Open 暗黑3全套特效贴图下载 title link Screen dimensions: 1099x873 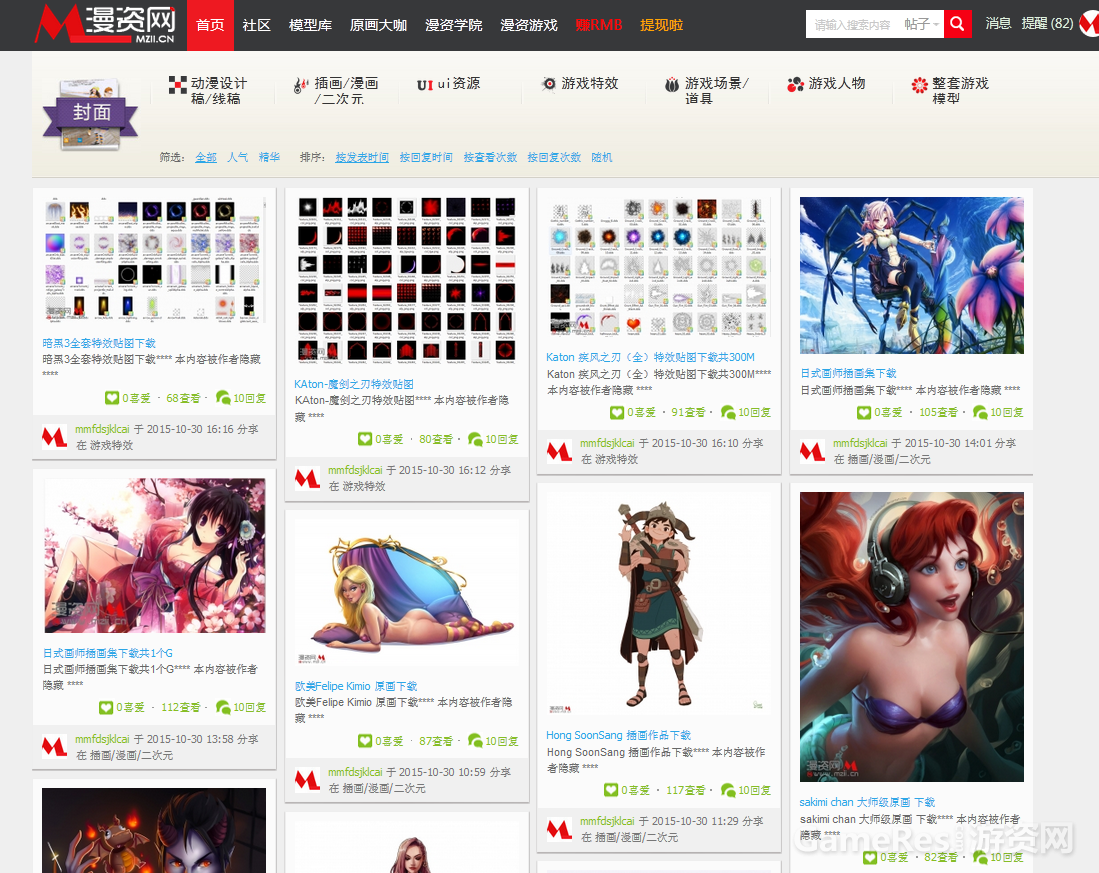pyautogui.click(x=99, y=343)
